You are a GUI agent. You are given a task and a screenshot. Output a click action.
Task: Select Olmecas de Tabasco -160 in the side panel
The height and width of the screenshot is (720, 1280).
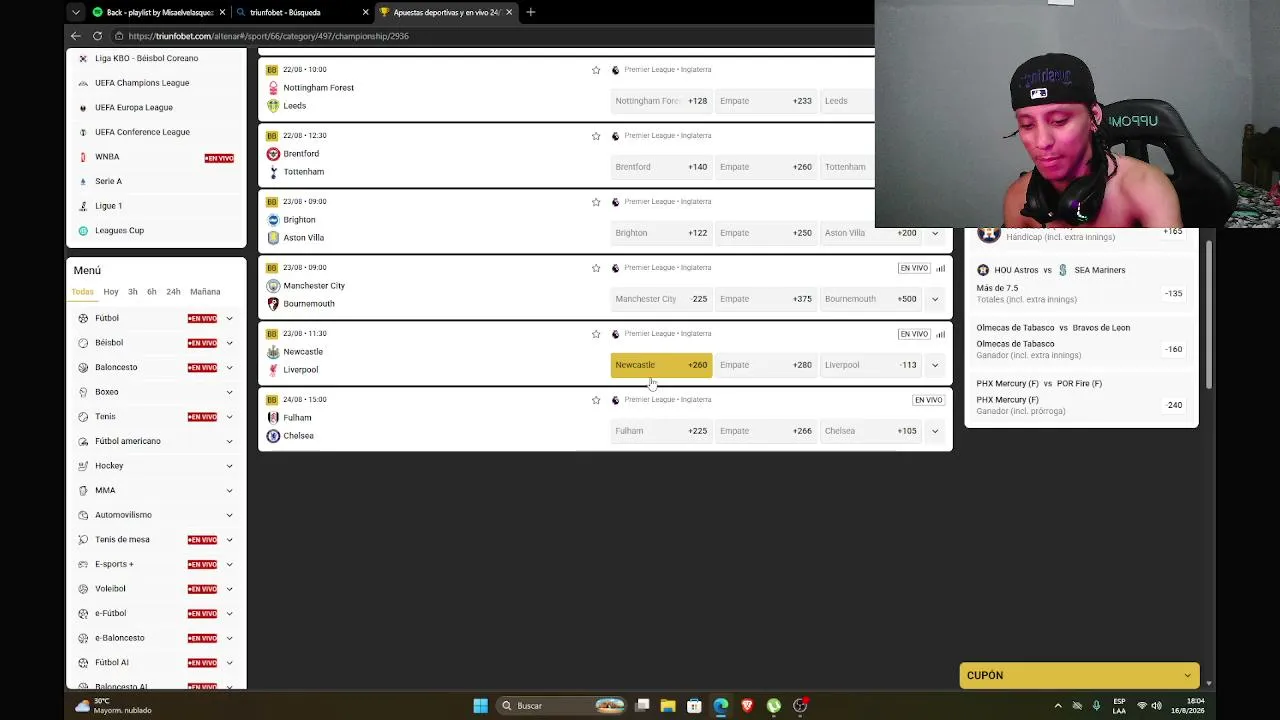pos(1173,349)
